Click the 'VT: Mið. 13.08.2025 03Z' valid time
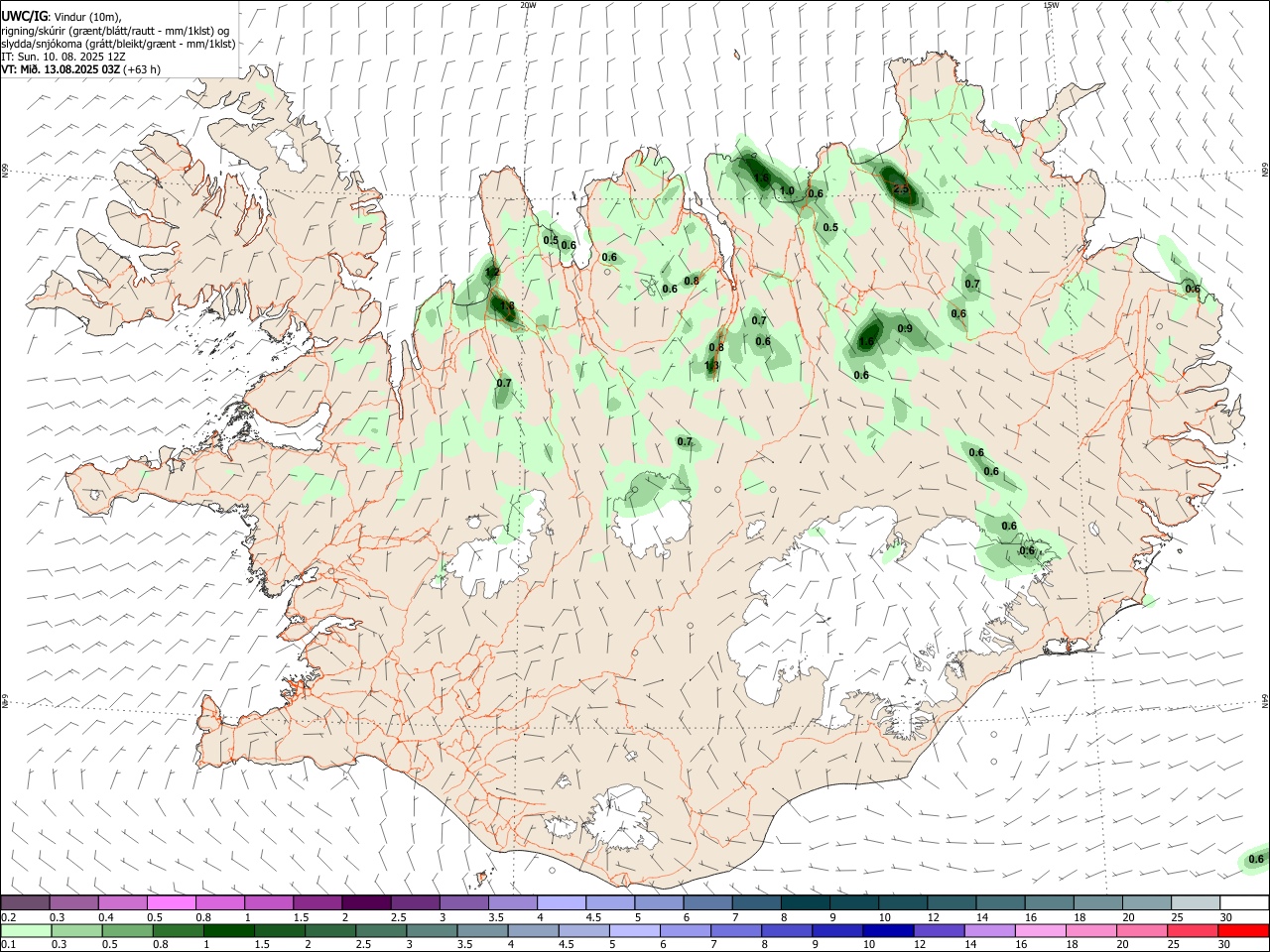1270x952 pixels. point(61,69)
